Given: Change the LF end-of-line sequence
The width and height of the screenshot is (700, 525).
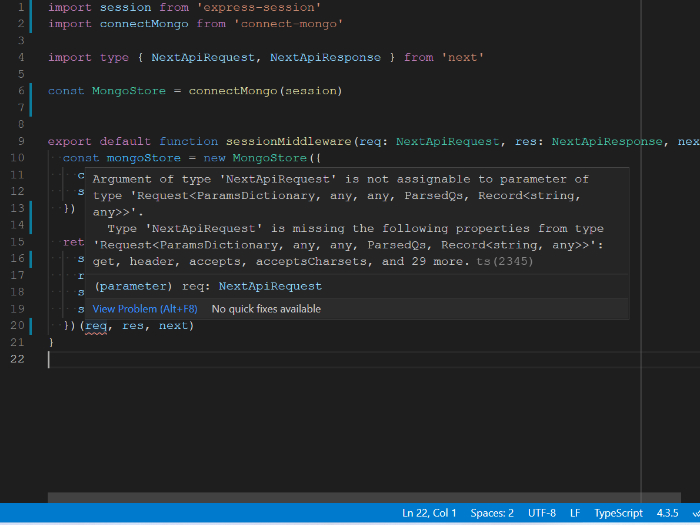Looking at the screenshot, I should pos(575,513).
